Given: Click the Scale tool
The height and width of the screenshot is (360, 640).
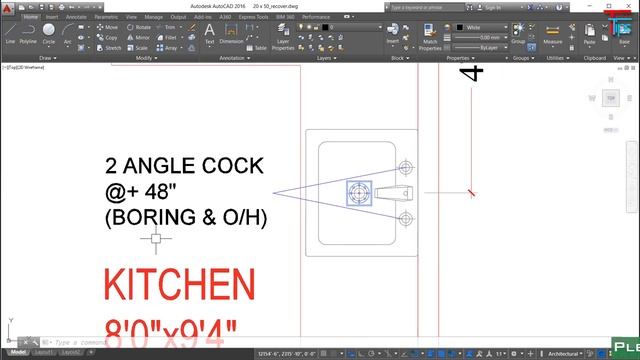Looking at the screenshot, I should [138, 48].
